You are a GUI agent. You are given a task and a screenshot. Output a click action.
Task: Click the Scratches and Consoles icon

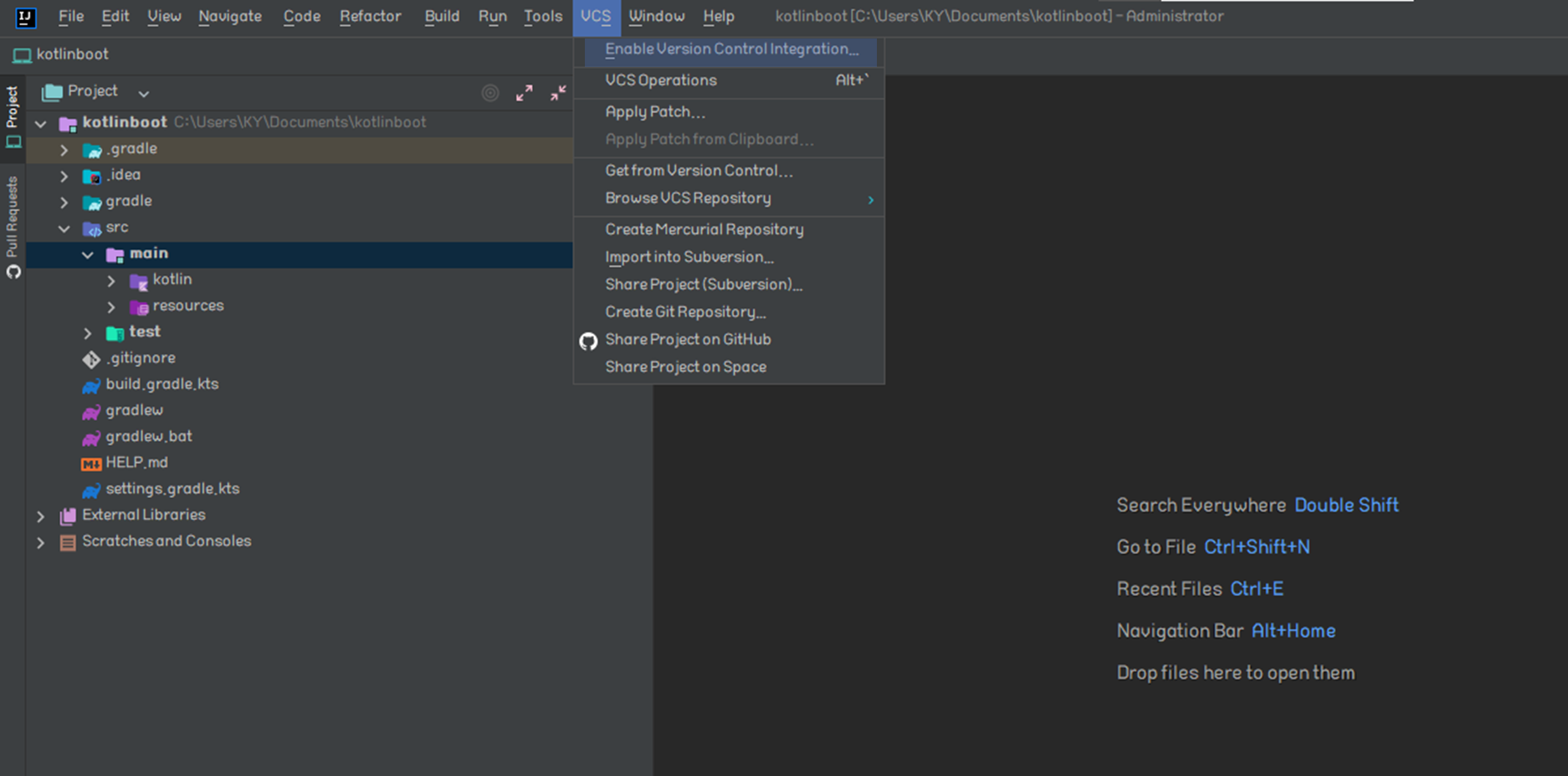pyautogui.click(x=68, y=542)
